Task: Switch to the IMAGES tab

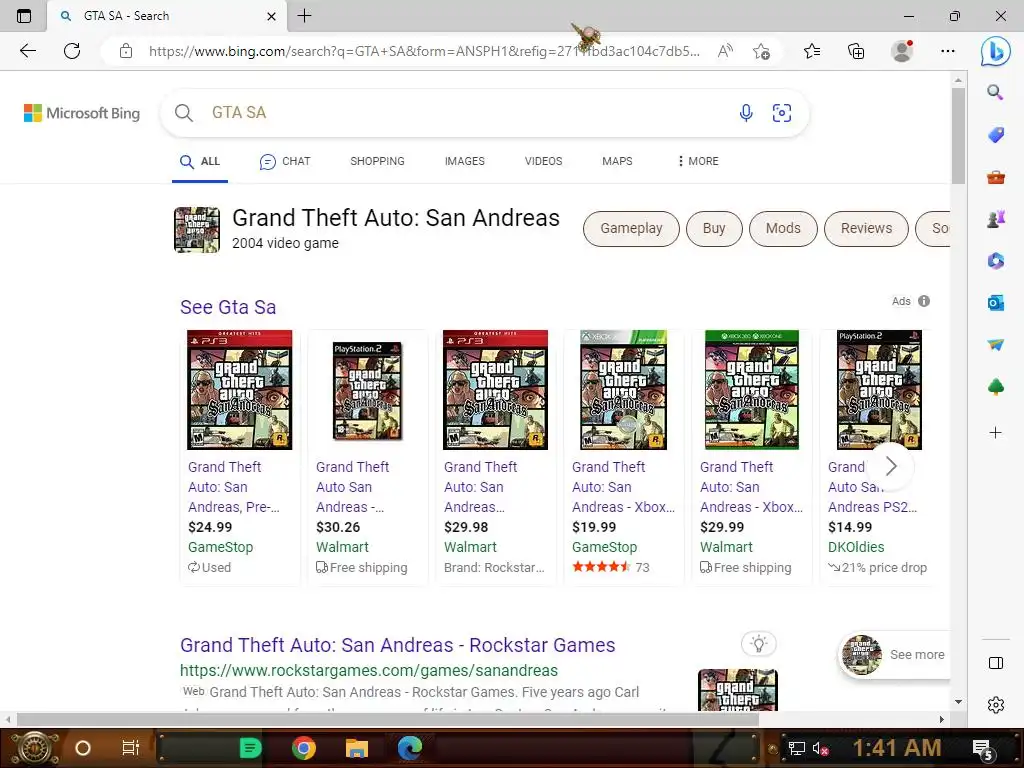Action: (x=464, y=161)
